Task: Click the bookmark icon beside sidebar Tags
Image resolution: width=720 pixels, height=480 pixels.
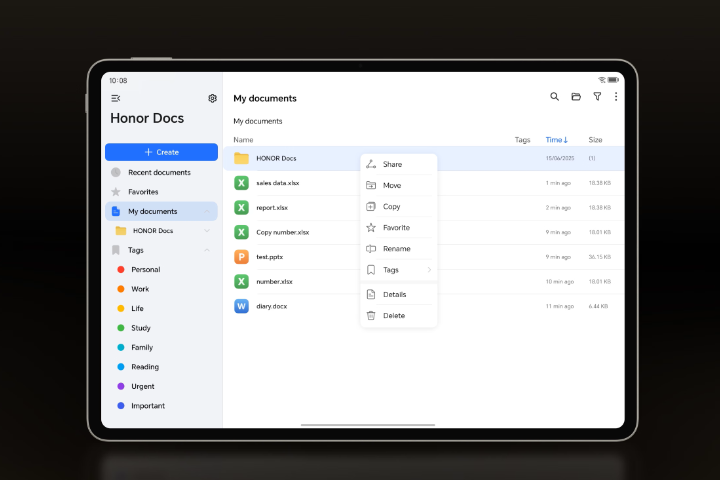Action: (x=116, y=250)
